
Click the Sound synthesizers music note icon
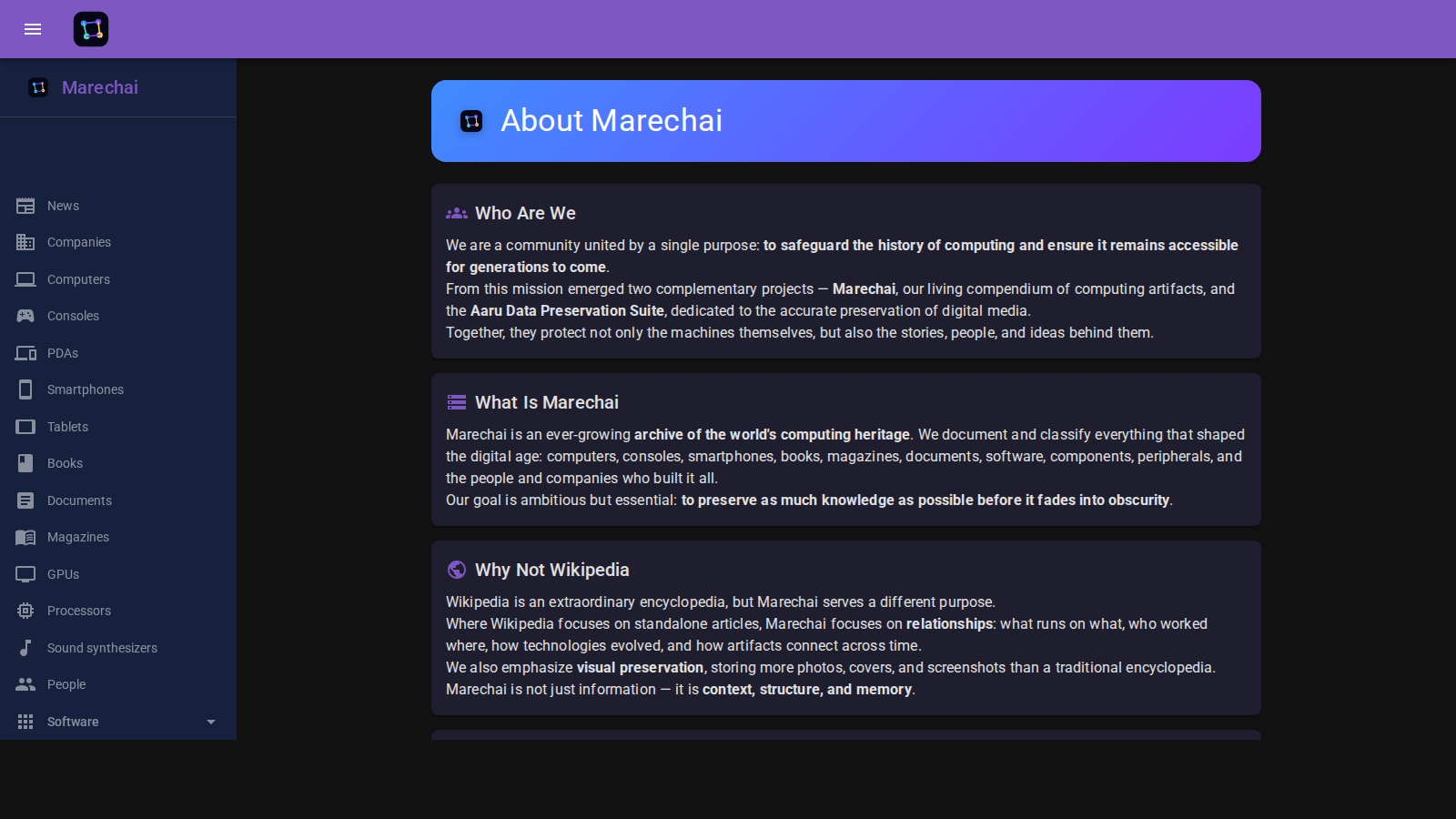tap(25, 648)
